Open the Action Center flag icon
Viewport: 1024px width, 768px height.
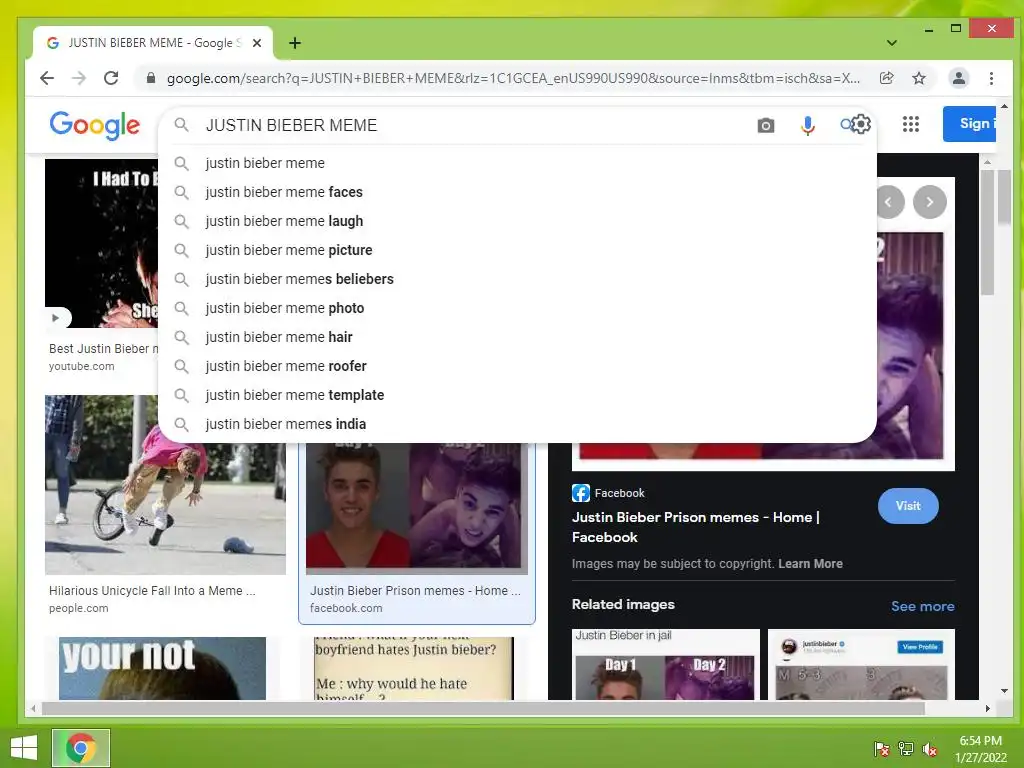pos(882,749)
